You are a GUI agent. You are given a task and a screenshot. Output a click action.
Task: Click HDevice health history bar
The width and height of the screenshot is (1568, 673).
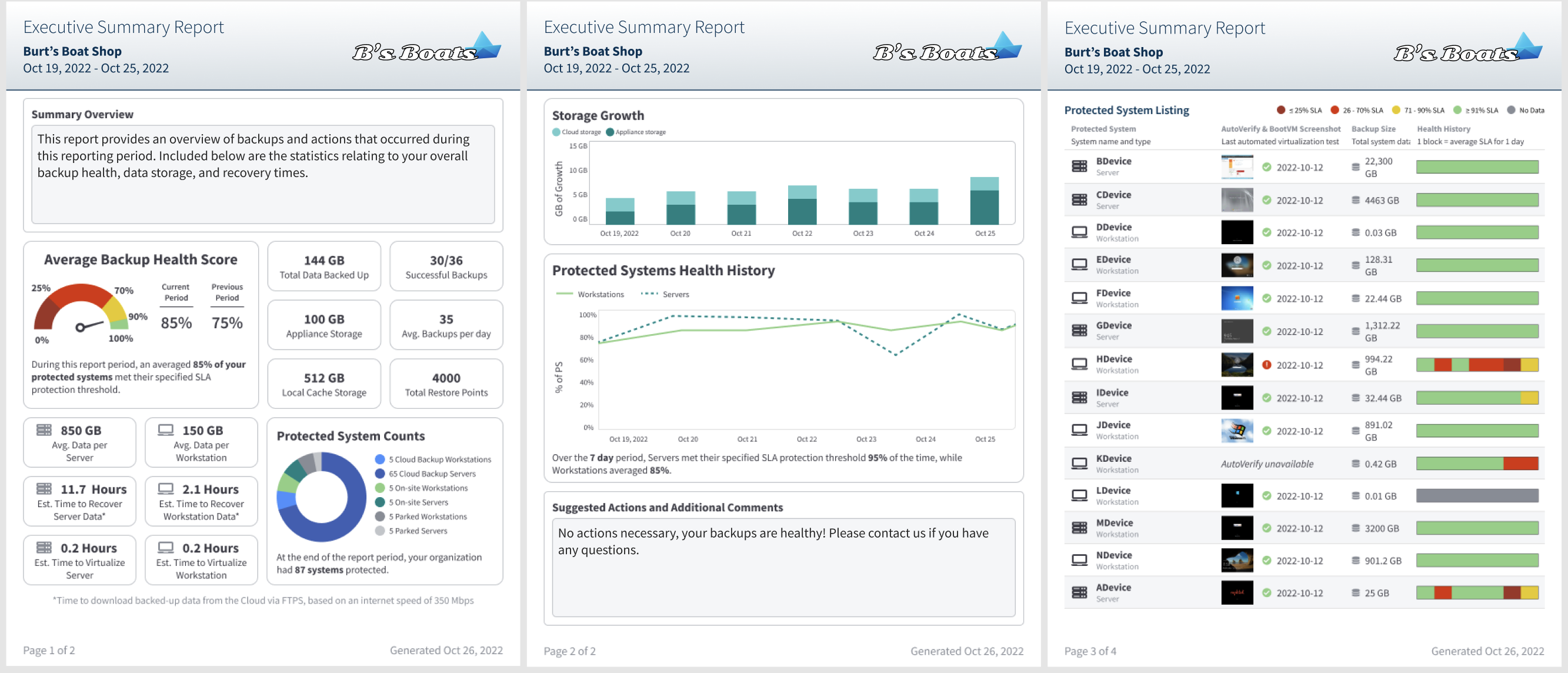[x=1476, y=365]
